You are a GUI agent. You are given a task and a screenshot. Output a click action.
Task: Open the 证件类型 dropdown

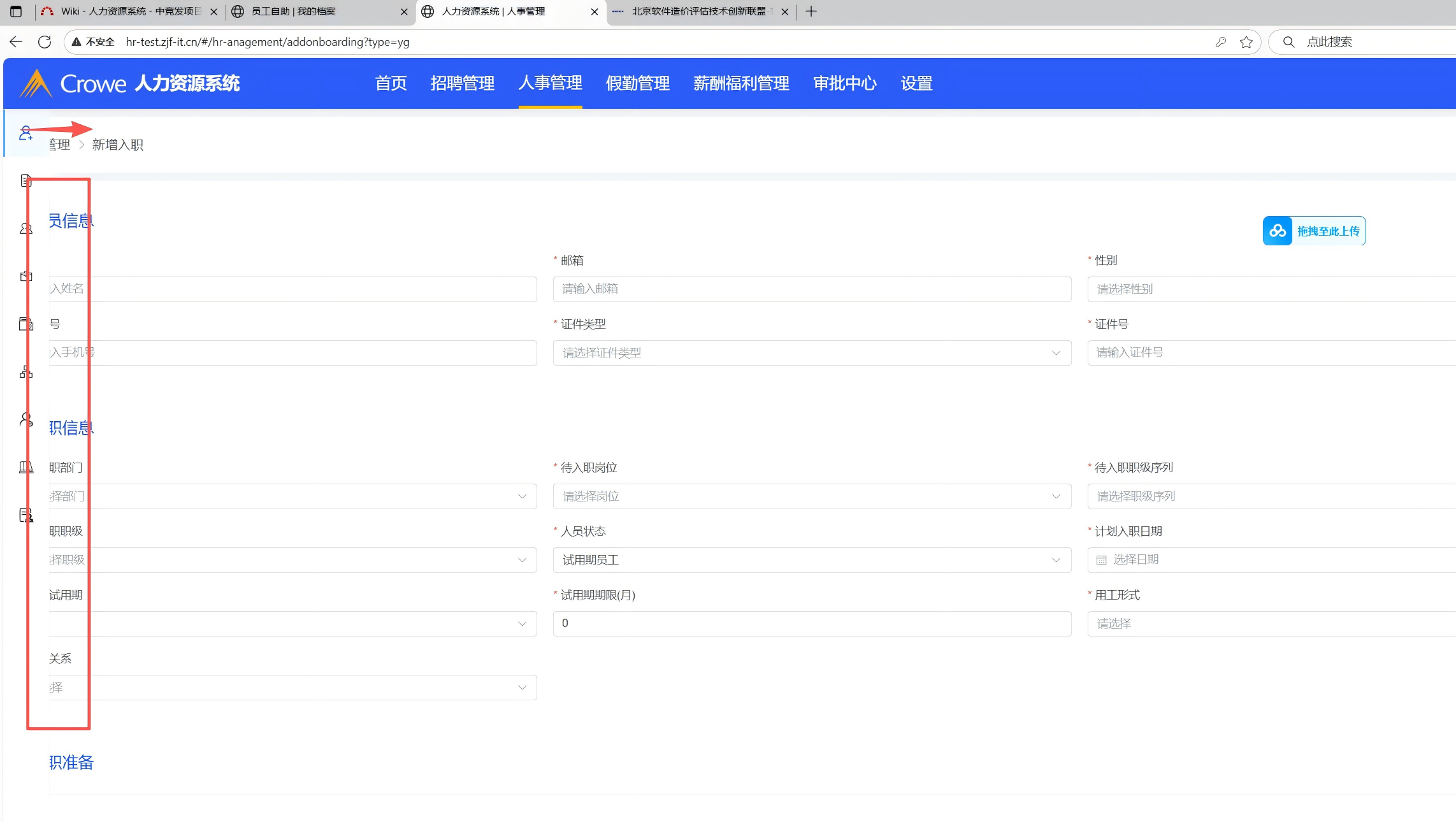point(811,353)
